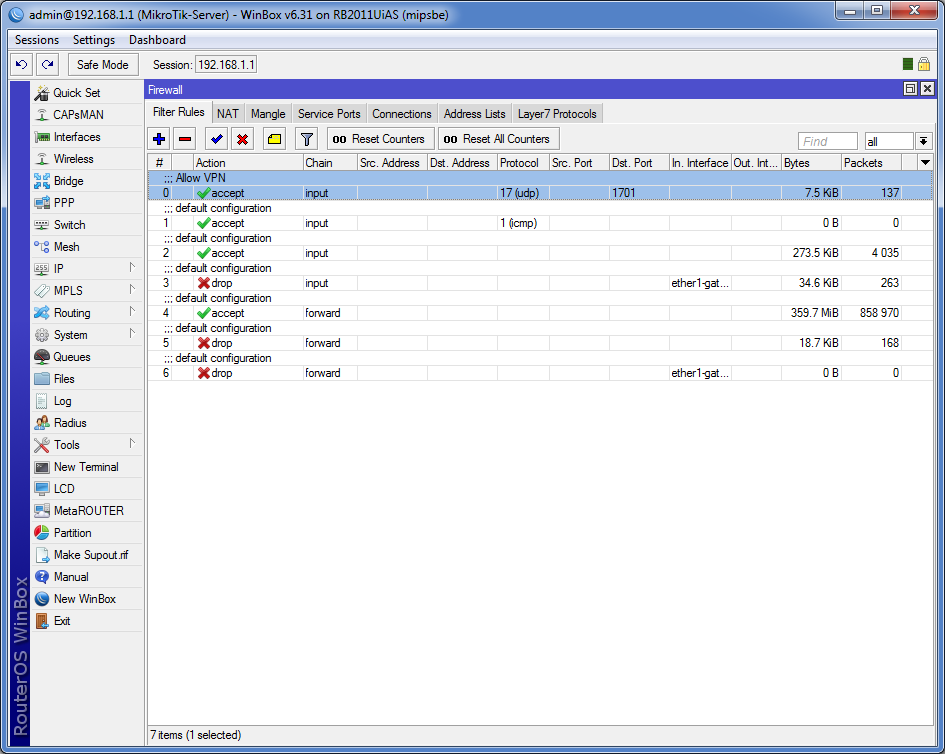Click the Find search field
The height and width of the screenshot is (754, 945).
point(827,141)
